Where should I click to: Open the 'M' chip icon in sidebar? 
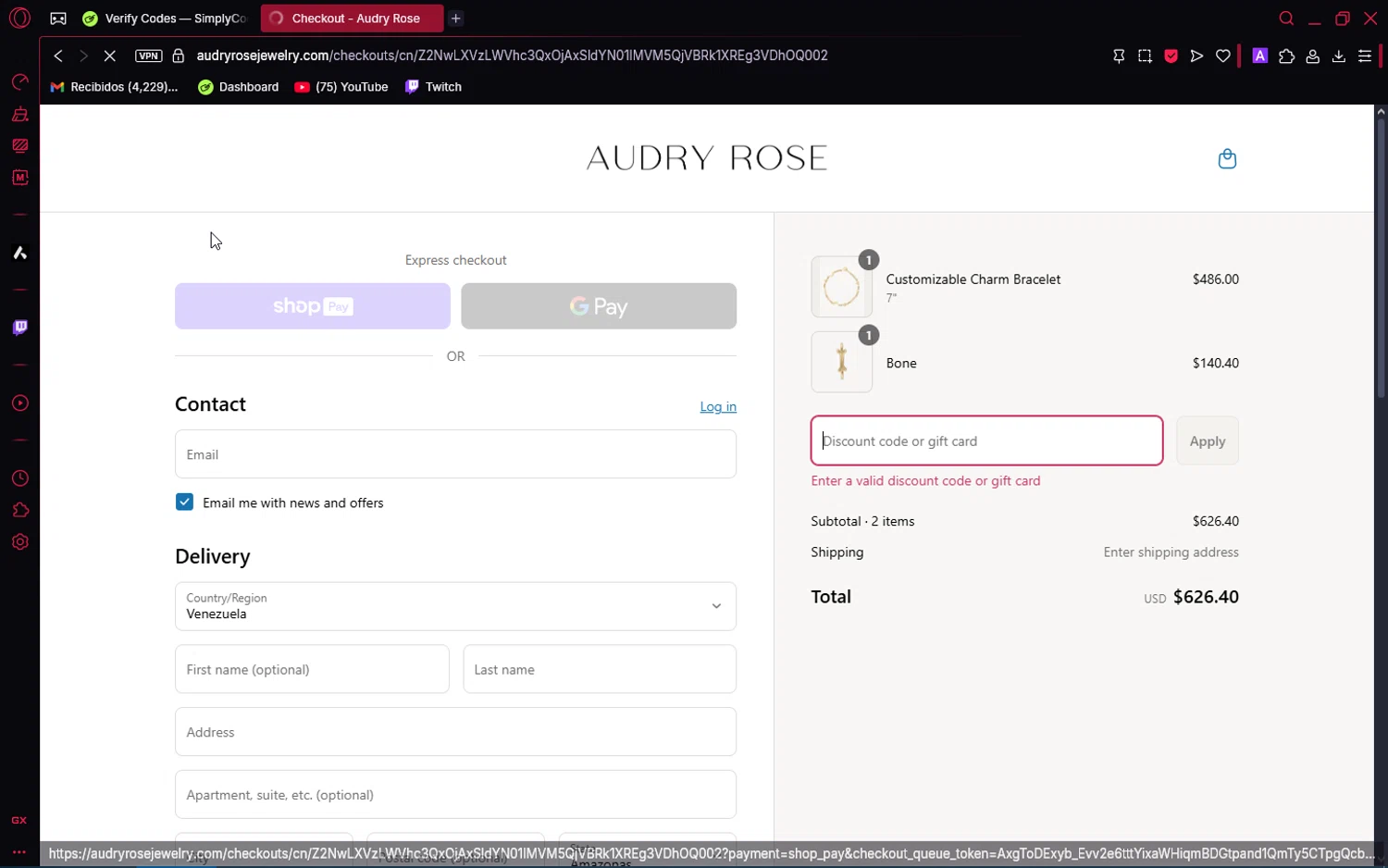[x=19, y=177]
